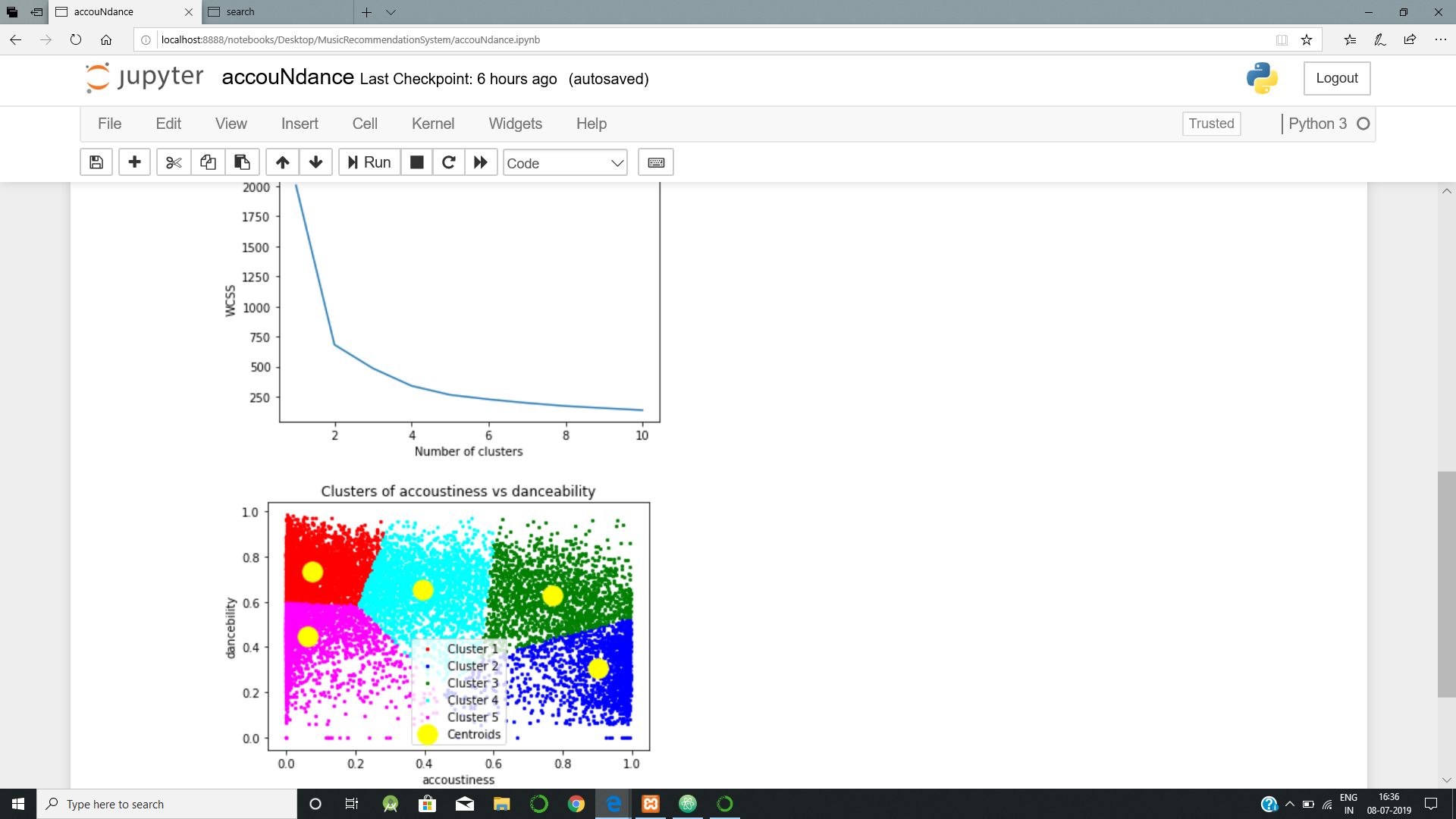The width and height of the screenshot is (1456, 819).
Task: Open the Edit menu
Action: (168, 124)
